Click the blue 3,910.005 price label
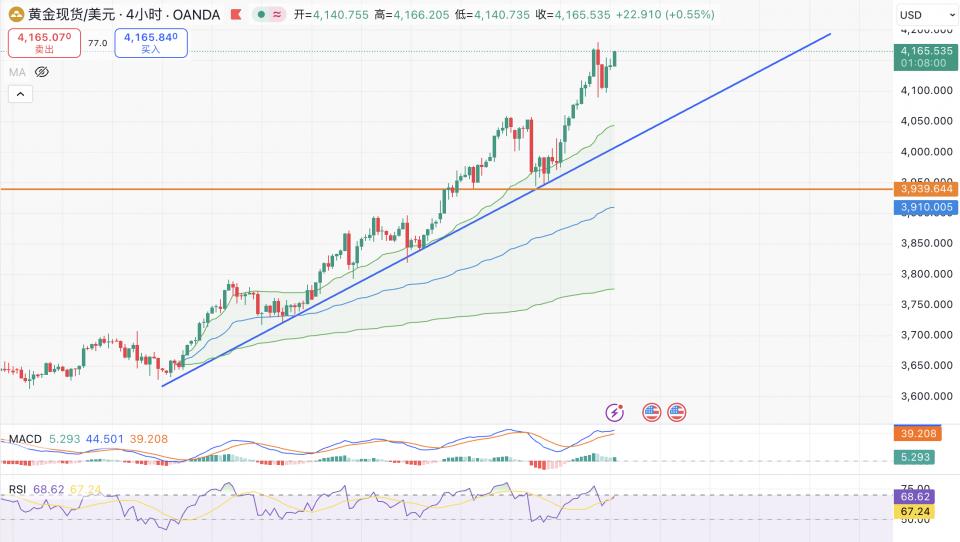Screen dimensions: 960x542 pyautogui.click(x=927, y=207)
